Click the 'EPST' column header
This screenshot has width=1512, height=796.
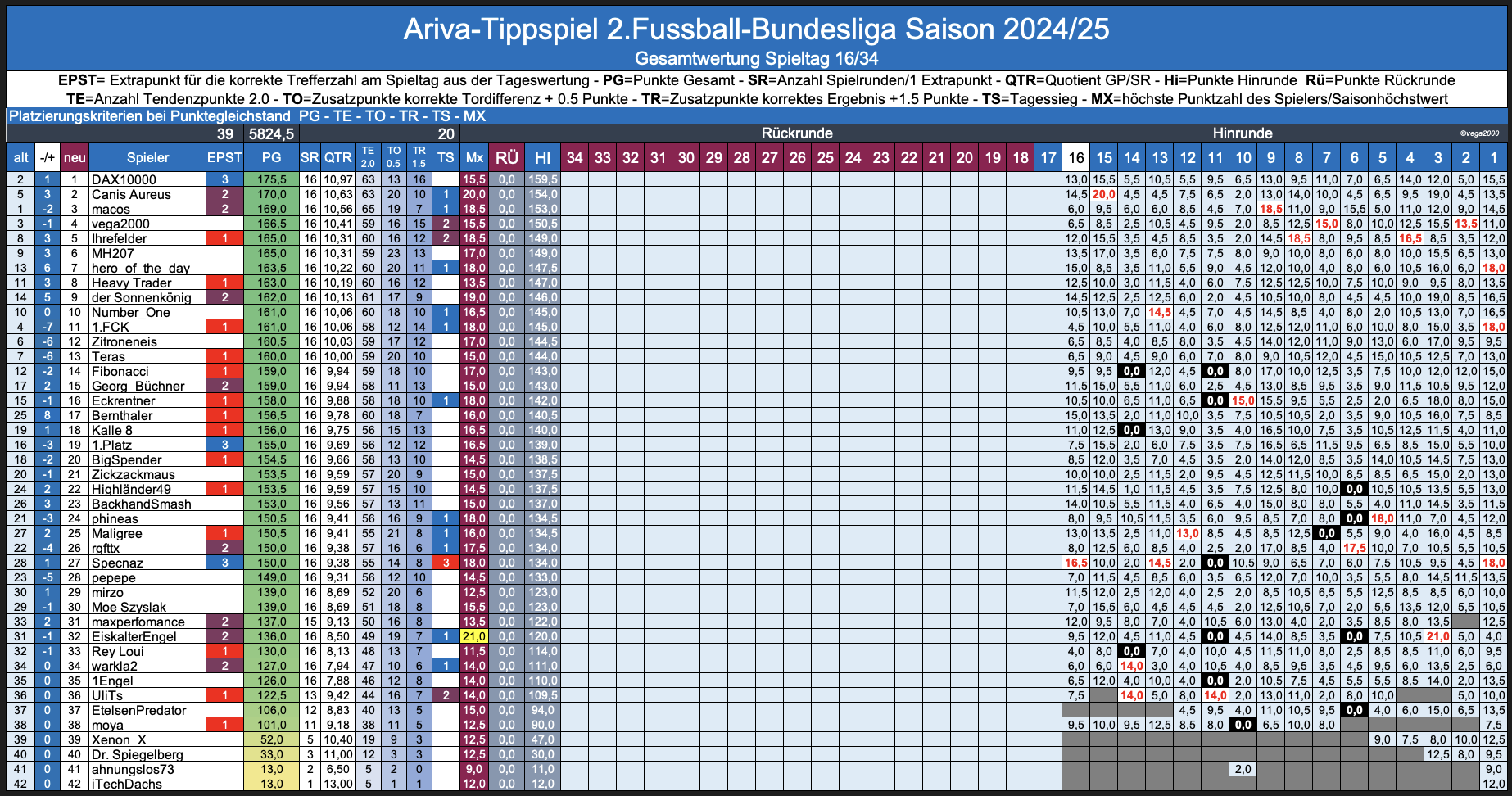pyautogui.click(x=224, y=158)
